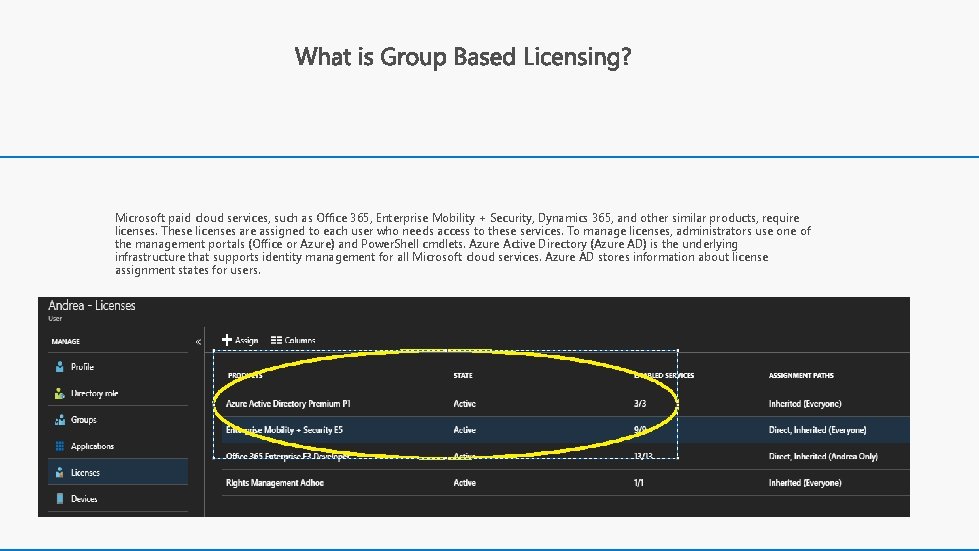979x551 pixels.
Task: Click Inherited (Everyone) for Azure AD Premium
Action: coord(805,404)
